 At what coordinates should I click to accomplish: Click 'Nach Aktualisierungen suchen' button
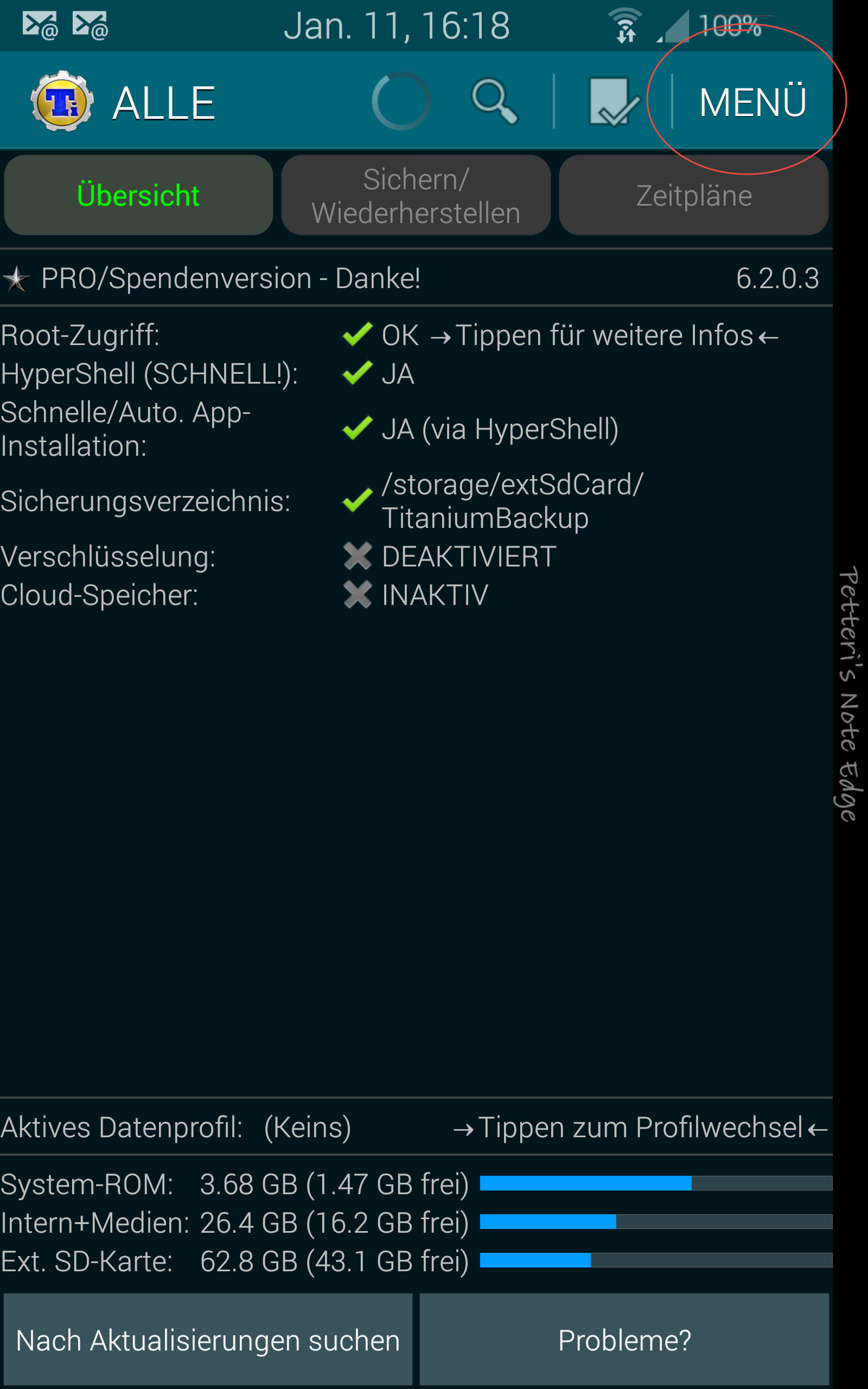pyautogui.click(x=208, y=1340)
